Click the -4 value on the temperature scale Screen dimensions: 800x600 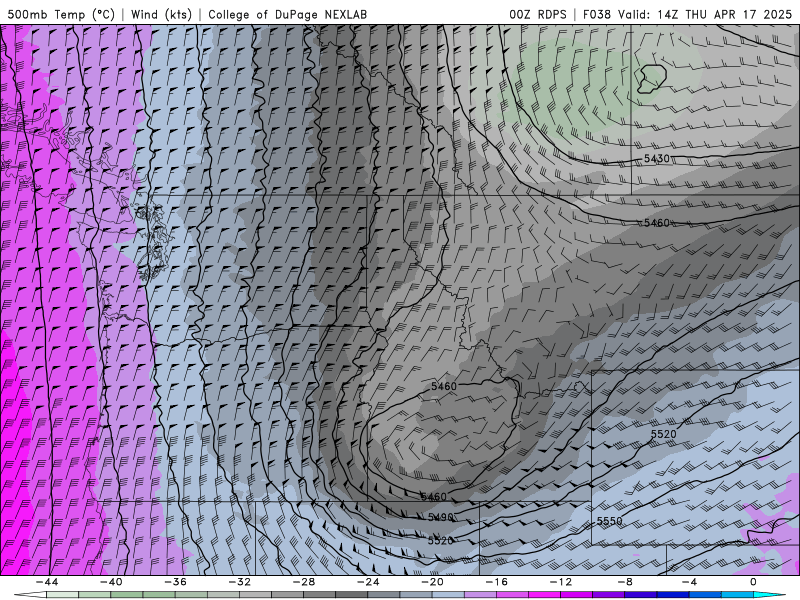pyautogui.click(x=689, y=582)
